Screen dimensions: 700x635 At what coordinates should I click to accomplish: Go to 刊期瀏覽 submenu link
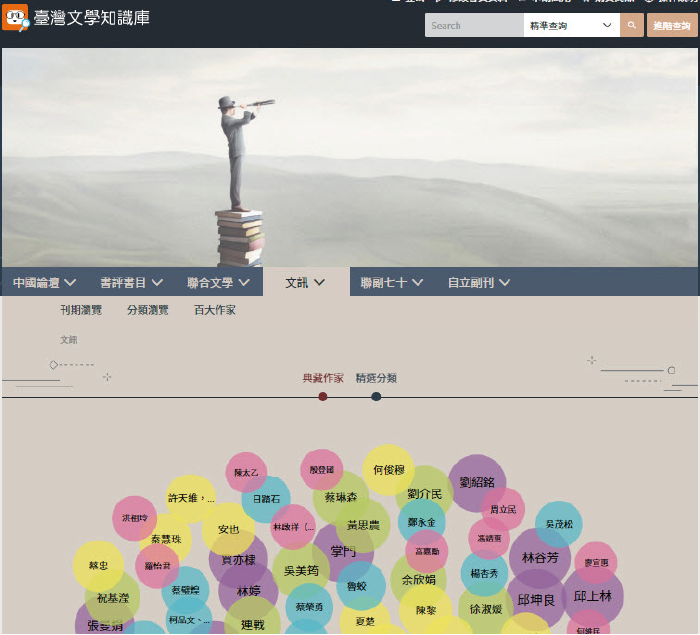coord(81,310)
